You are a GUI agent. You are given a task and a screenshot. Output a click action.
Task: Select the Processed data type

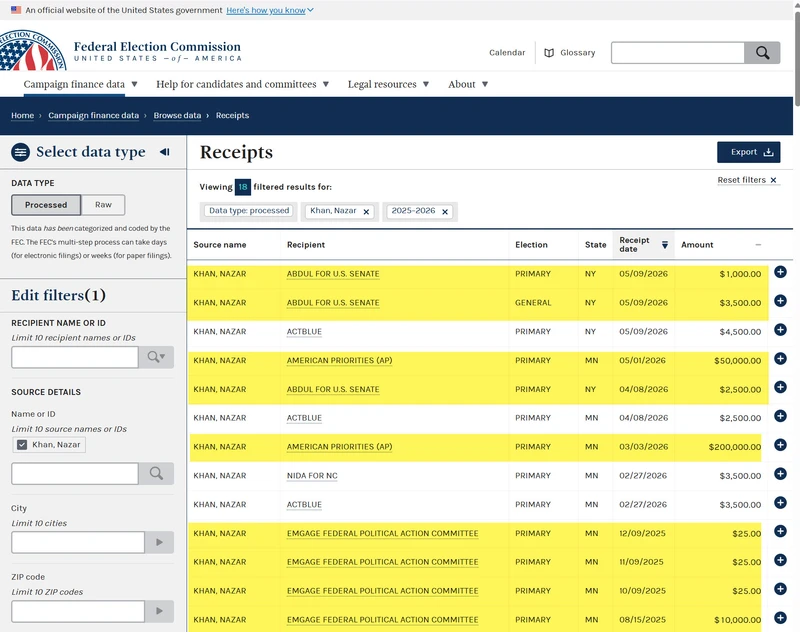[x=46, y=205]
